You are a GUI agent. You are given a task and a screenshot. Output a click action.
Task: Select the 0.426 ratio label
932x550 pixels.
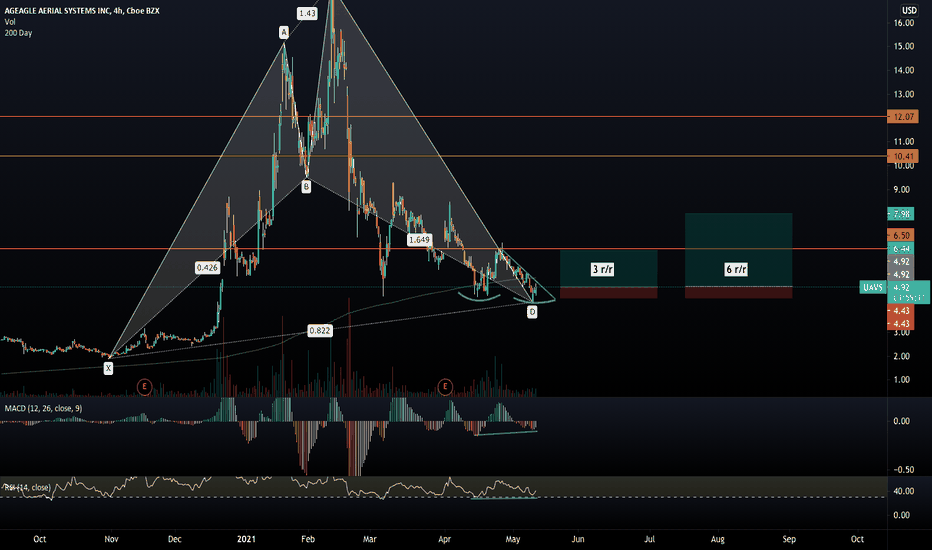pos(207,268)
